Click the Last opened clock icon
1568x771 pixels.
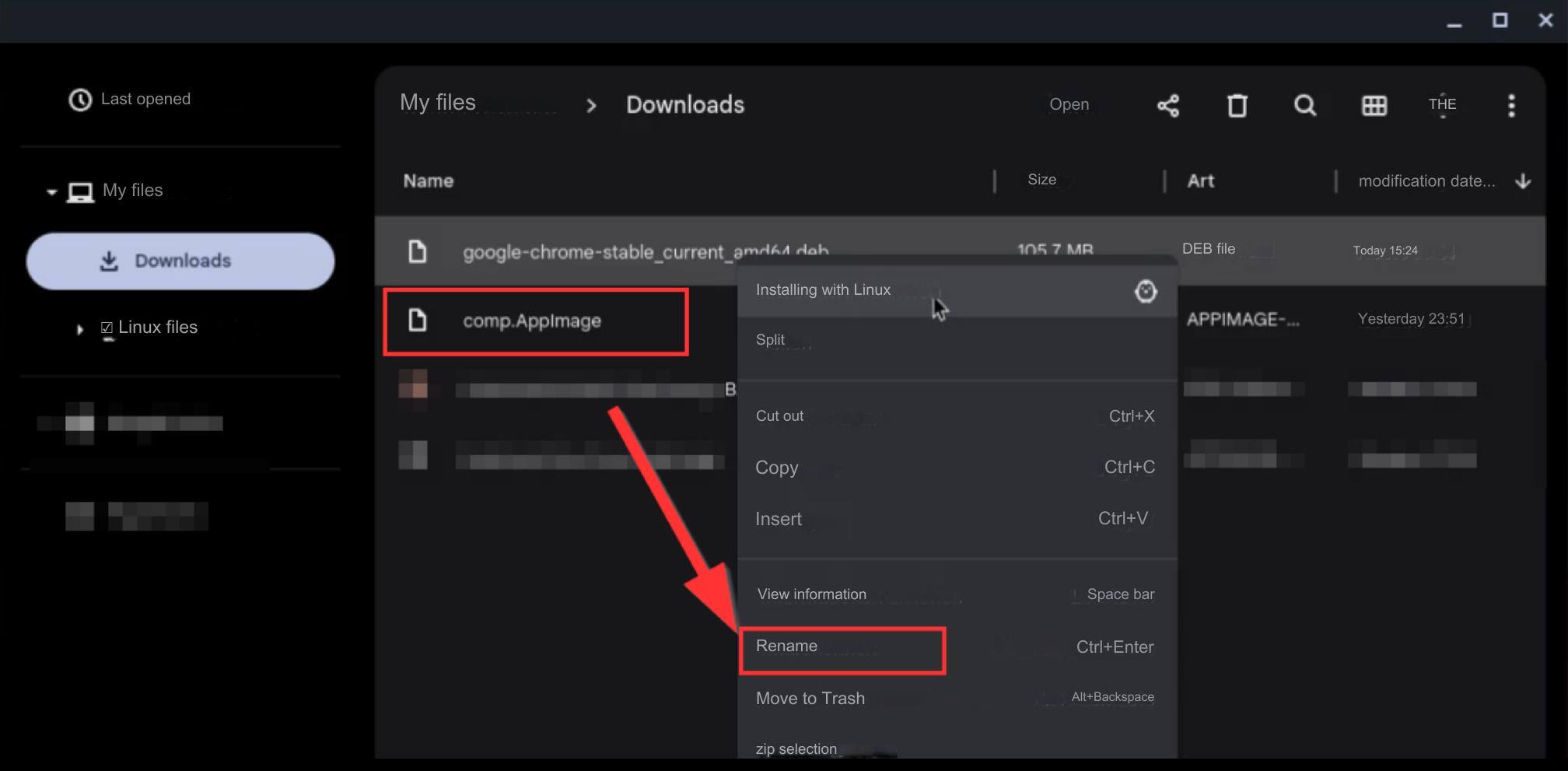pos(80,100)
